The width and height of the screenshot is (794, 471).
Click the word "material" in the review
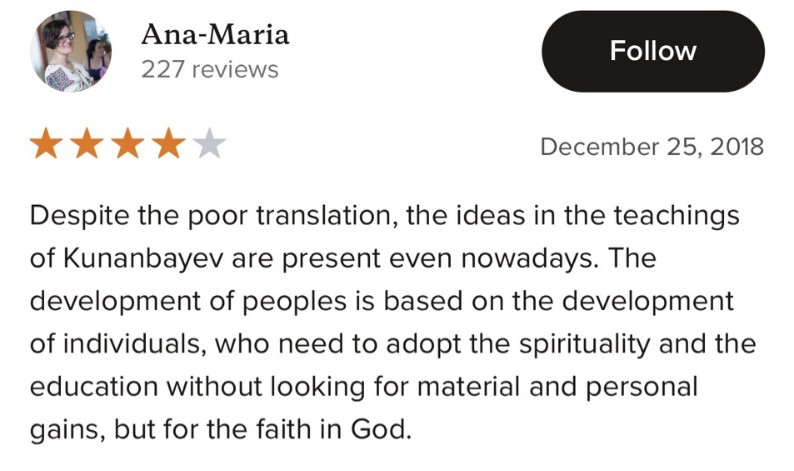tap(486, 388)
